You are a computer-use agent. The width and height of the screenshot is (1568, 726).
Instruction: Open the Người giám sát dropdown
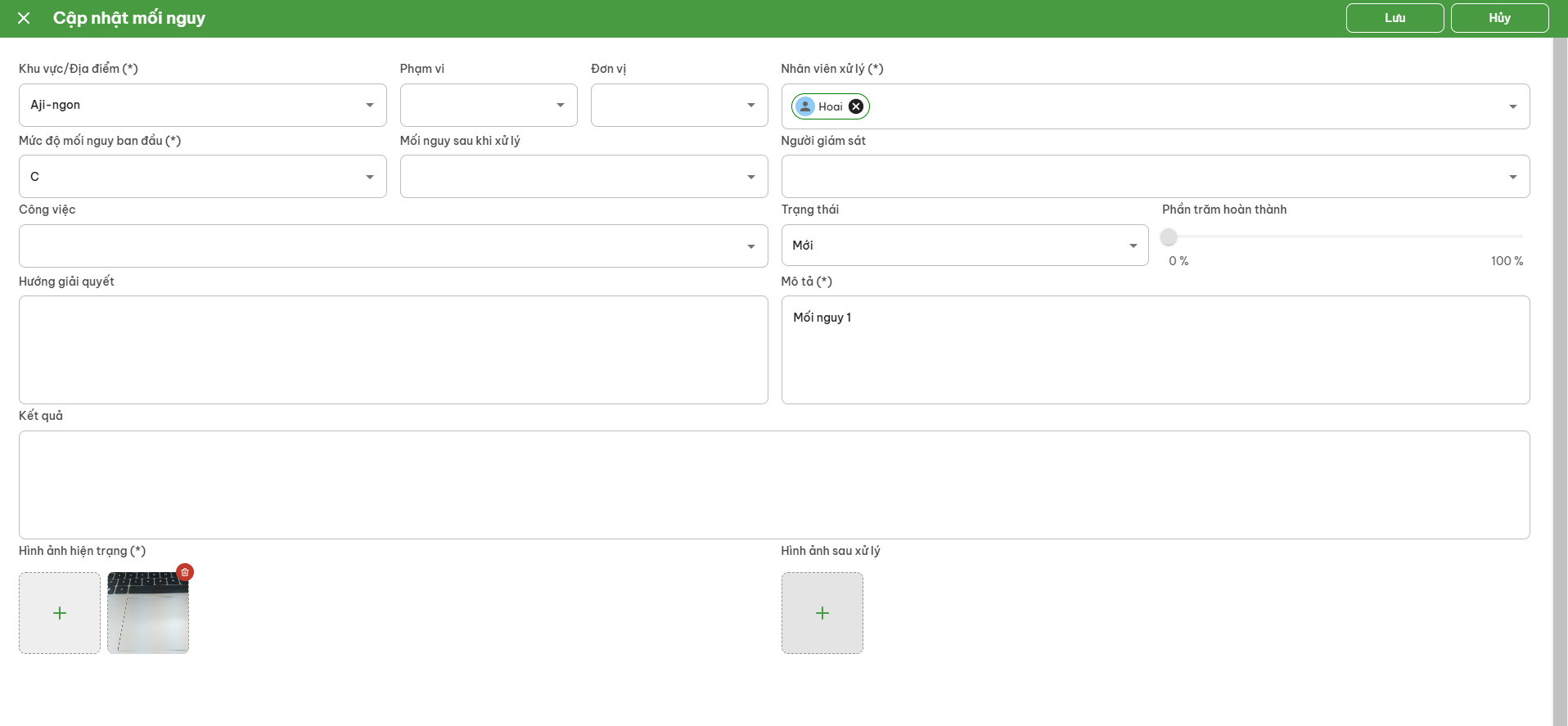point(1156,176)
